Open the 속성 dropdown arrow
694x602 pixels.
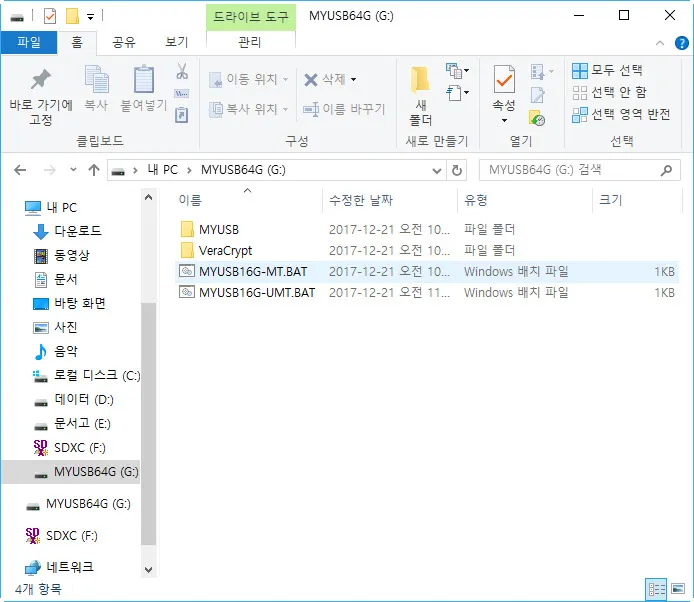click(x=504, y=121)
